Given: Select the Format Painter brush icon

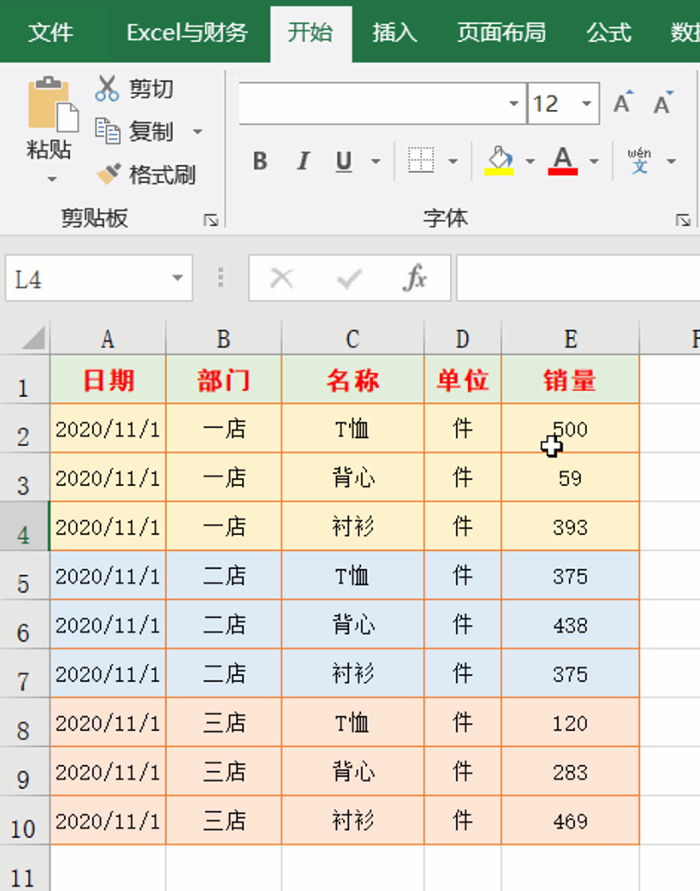Looking at the screenshot, I should (x=108, y=174).
